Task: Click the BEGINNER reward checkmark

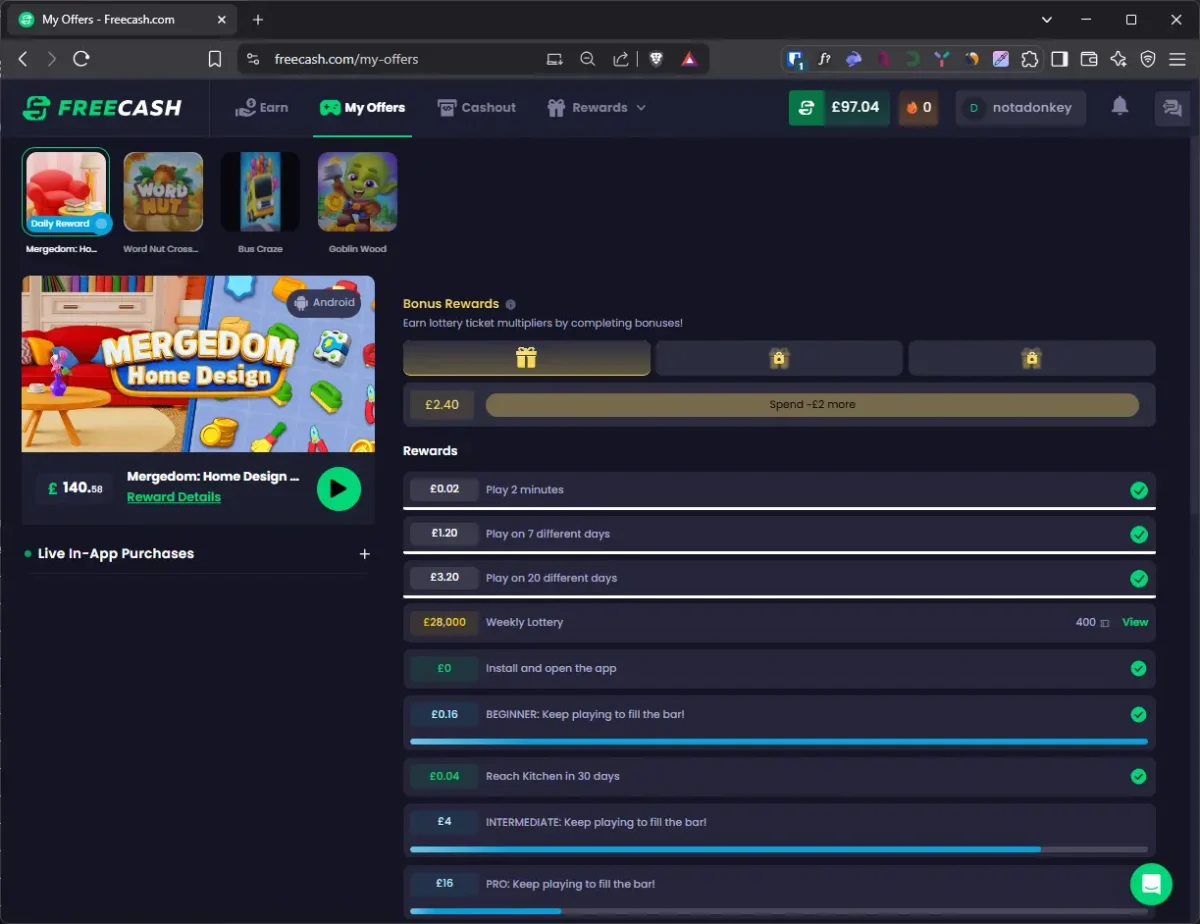Action: 1138,714
